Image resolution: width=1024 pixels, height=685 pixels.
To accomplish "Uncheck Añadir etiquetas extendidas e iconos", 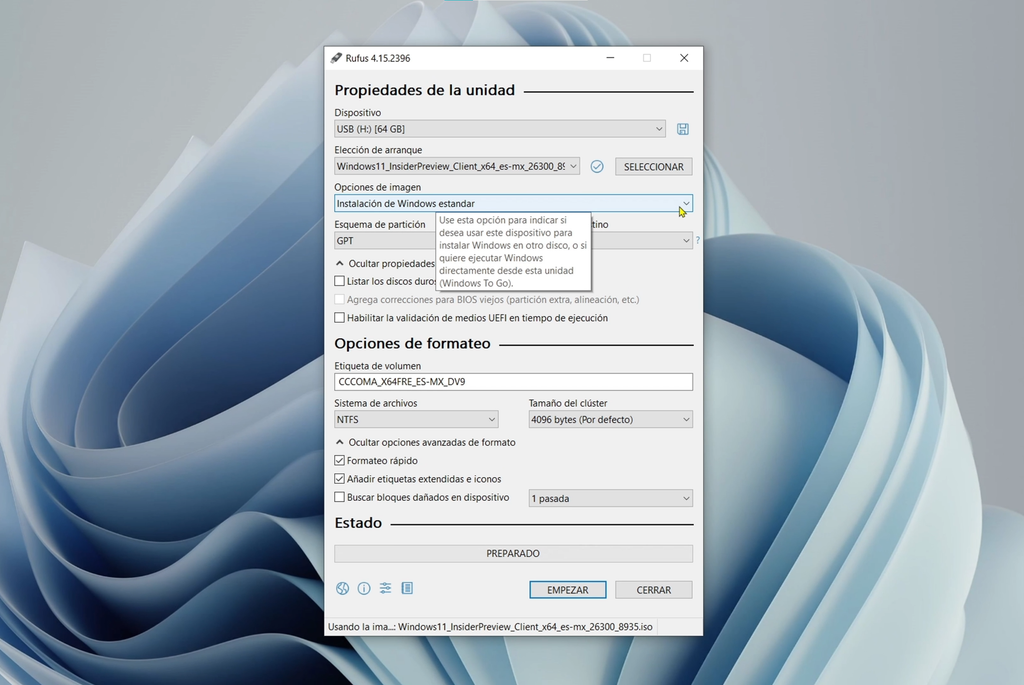I will click(340, 479).
